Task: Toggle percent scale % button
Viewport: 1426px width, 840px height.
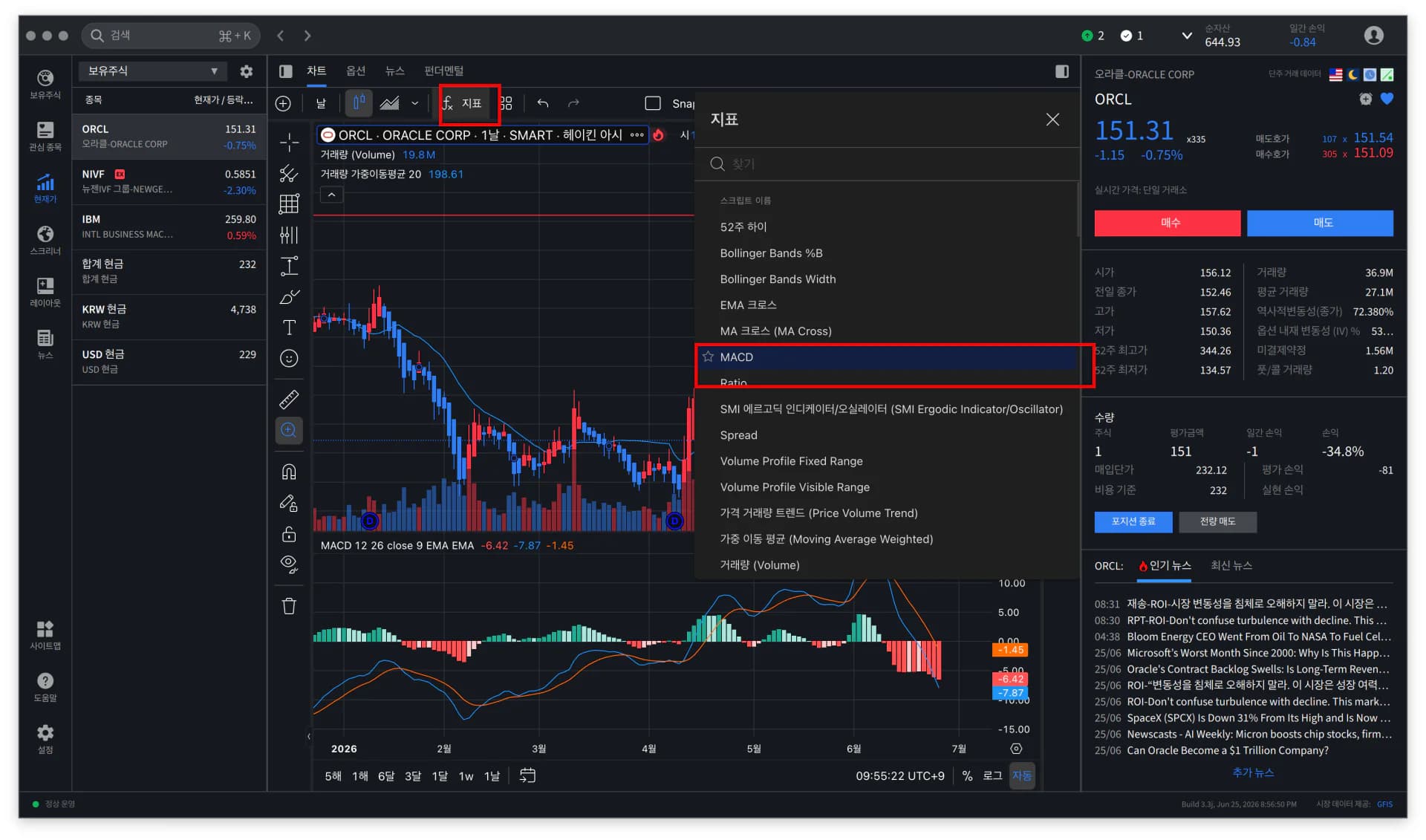Action: click(967, 775)
